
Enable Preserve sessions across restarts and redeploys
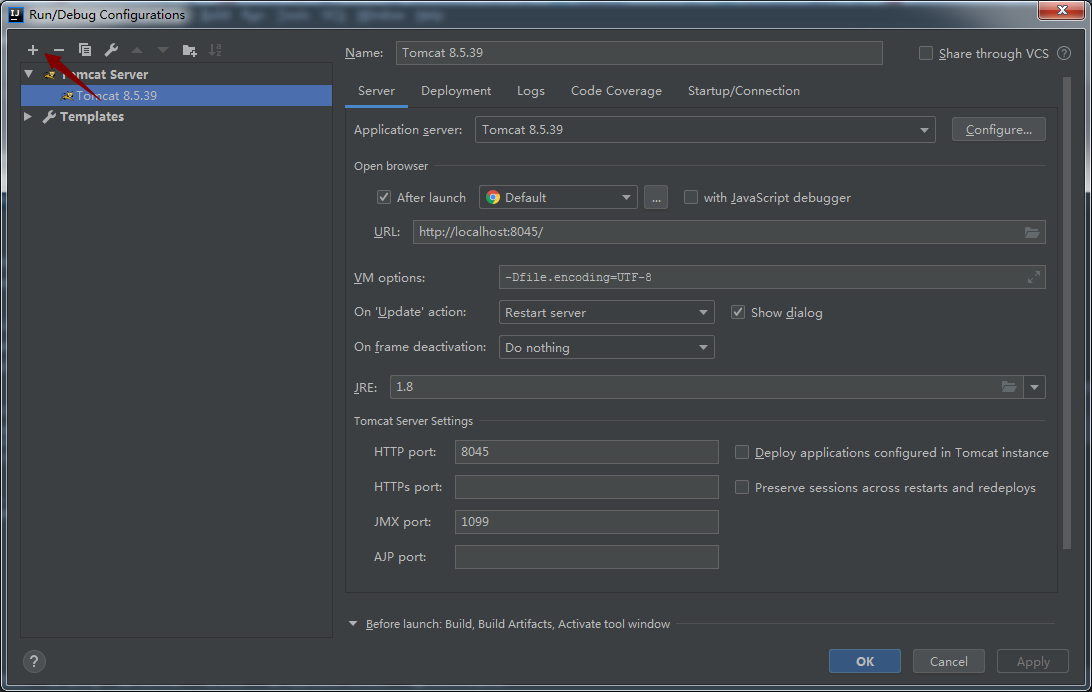742,487
